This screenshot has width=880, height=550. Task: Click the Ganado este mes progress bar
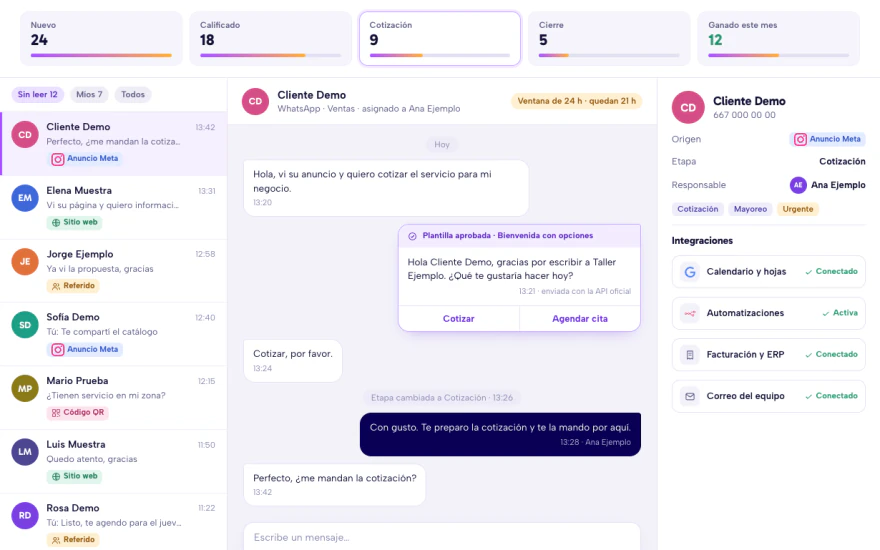pyautogui.click(x=778, y=56)
